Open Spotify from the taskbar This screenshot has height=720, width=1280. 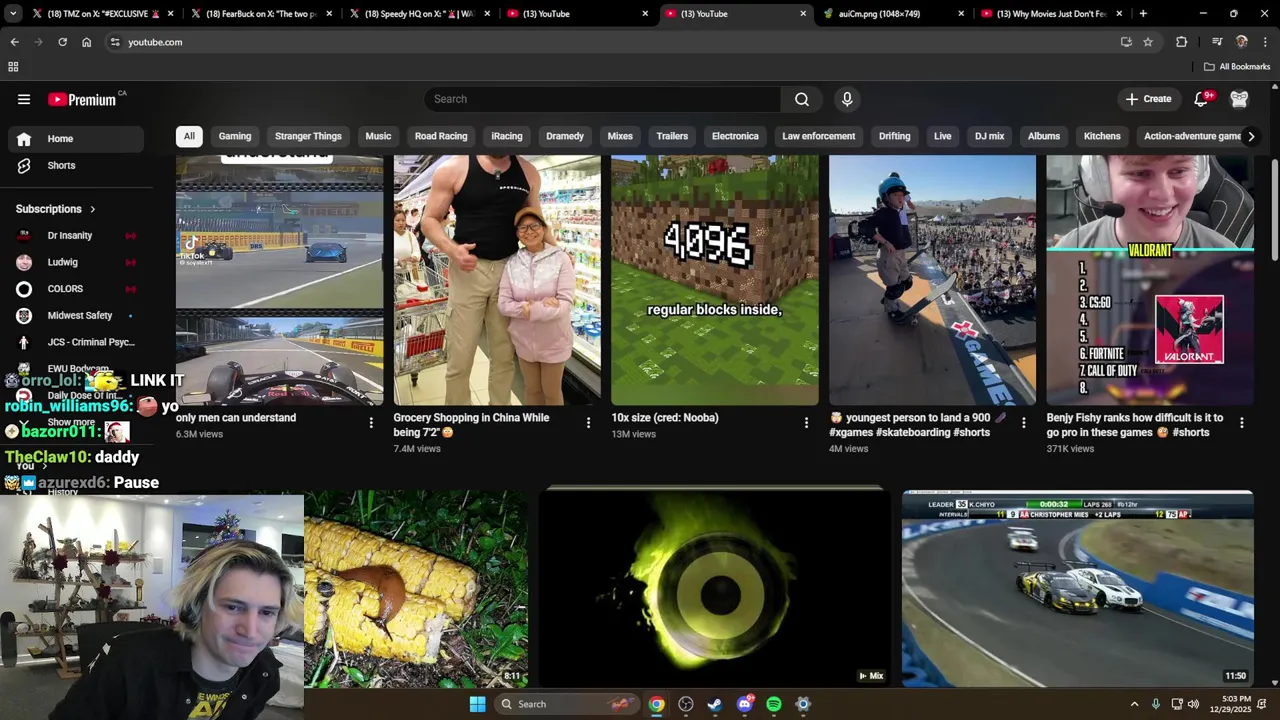coord(774,704)
